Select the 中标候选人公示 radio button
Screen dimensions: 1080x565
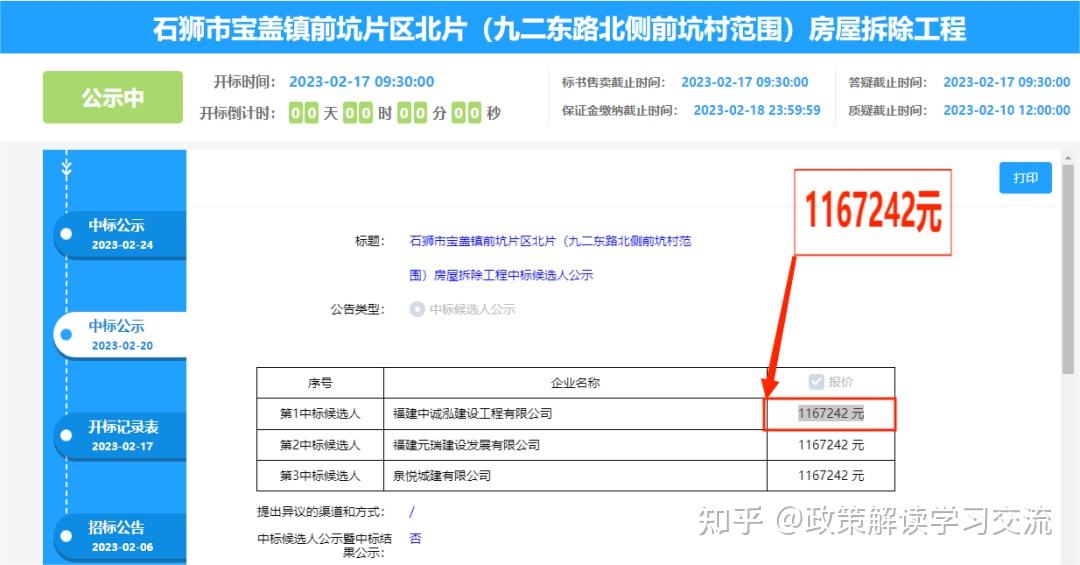[417, 309]
